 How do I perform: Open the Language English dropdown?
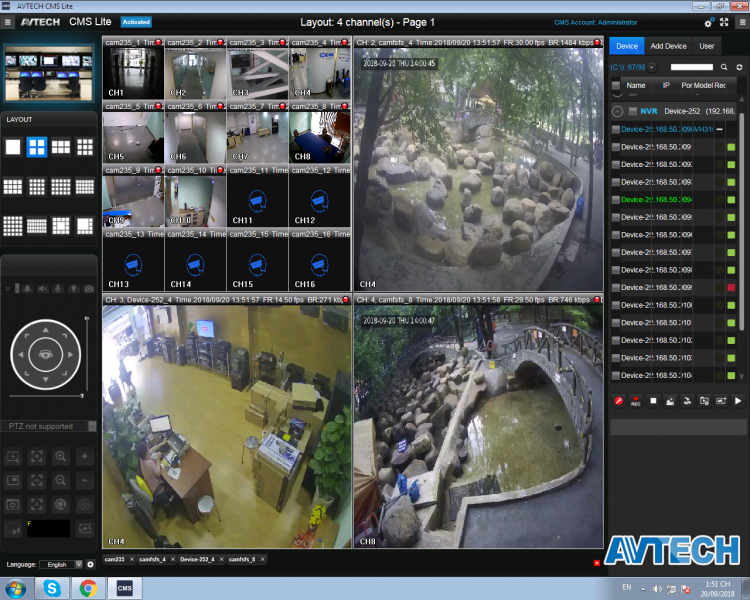(79, 565)
